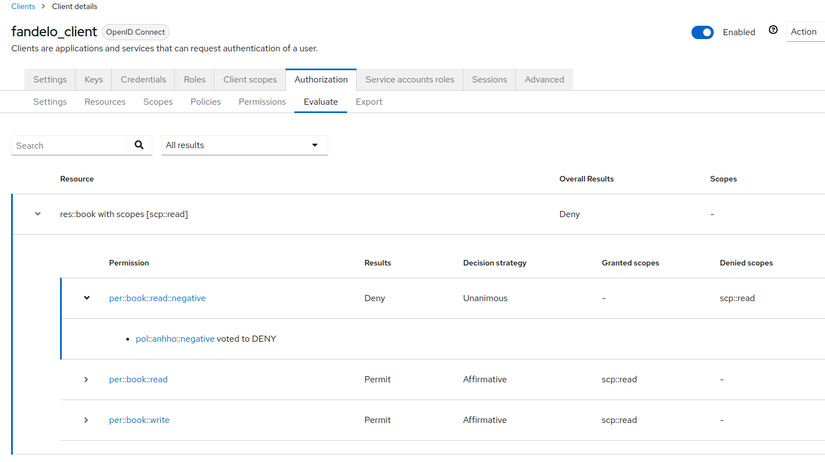Screen dimensions: 825x462
Task: Open the pol::anhho::negative policy link
Action: [175, 339]
